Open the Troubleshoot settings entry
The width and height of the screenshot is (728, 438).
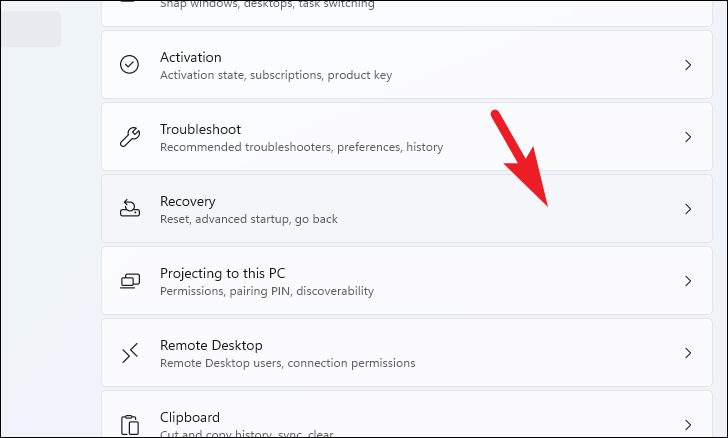(200, 129)
